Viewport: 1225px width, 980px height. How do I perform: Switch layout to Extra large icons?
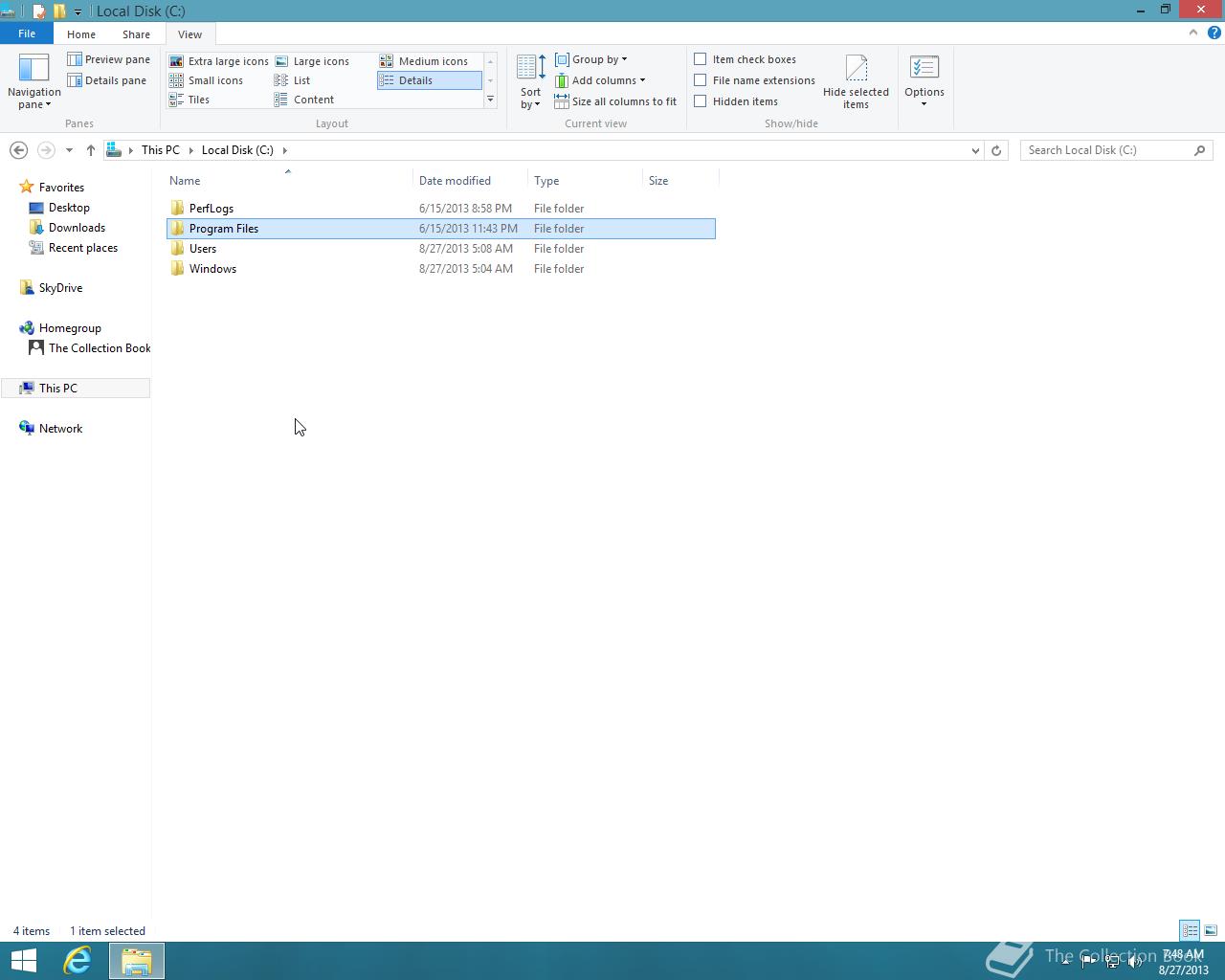(218, 61)
